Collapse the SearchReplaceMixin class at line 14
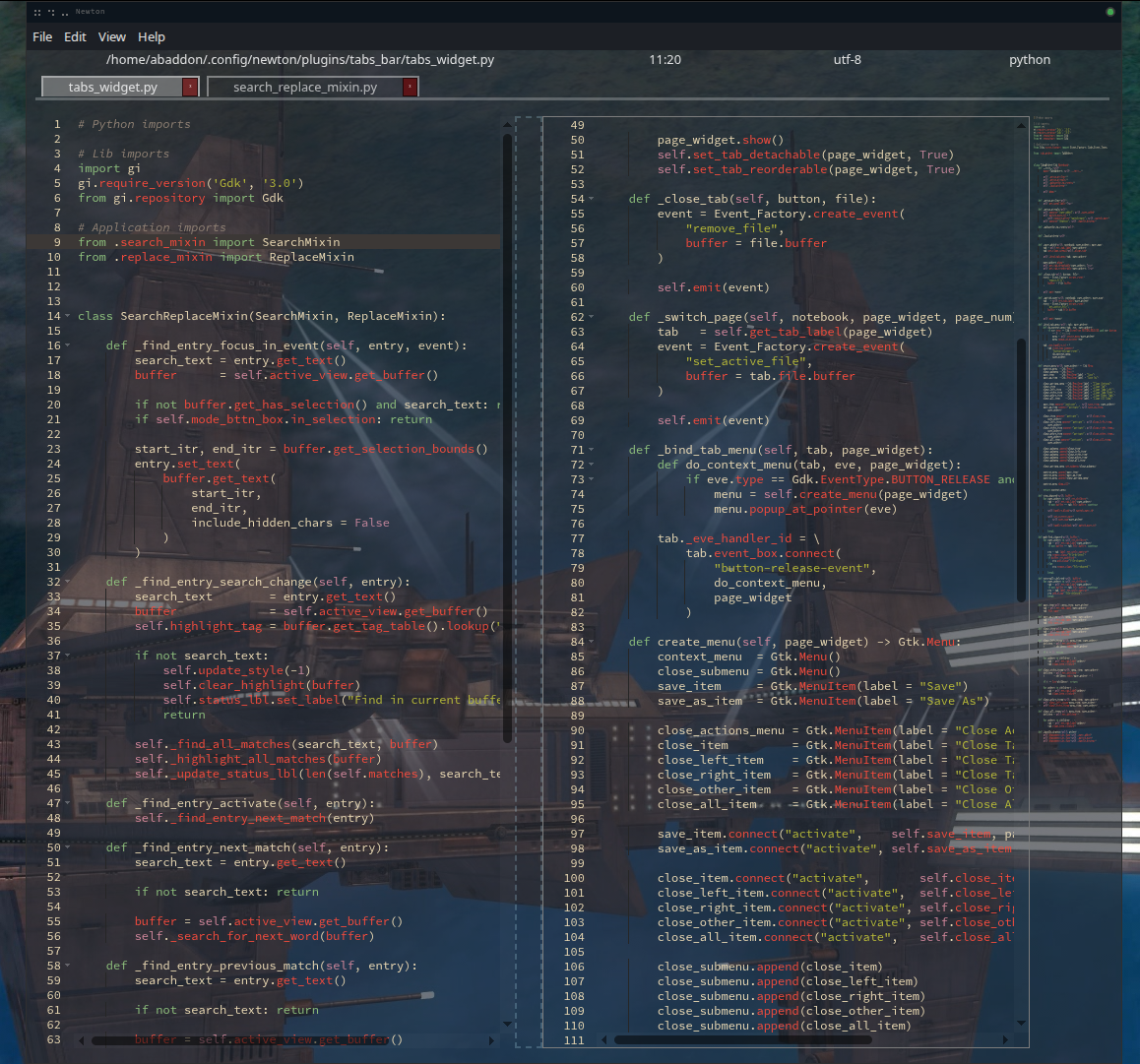This screenshot has height=1064, width=1140. click(67, 316)
